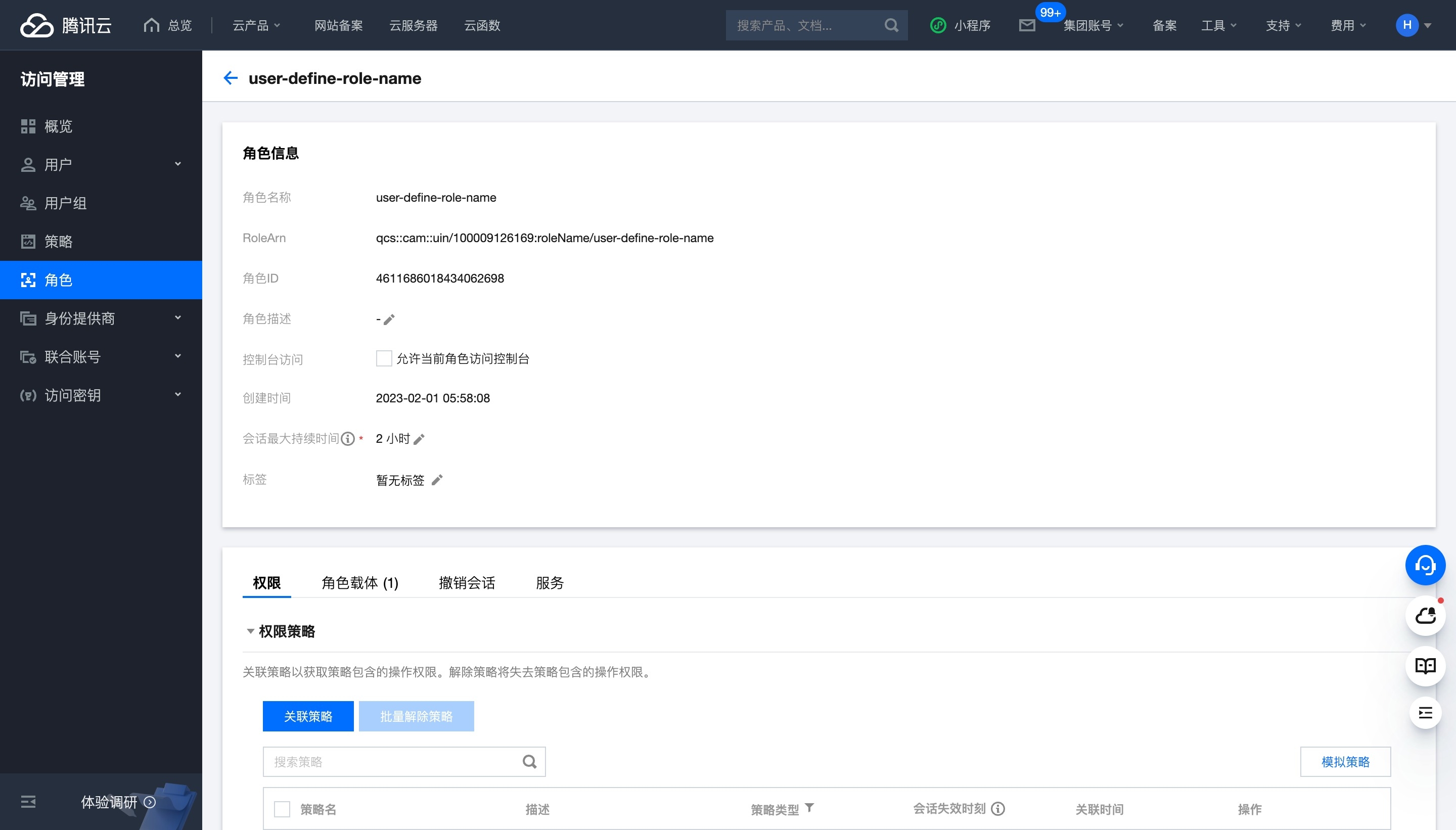Image resolution: width=1456 pixels, height=830 pixels.
Task: Click the customer service headset button
Action: [x=1425, y=565]
